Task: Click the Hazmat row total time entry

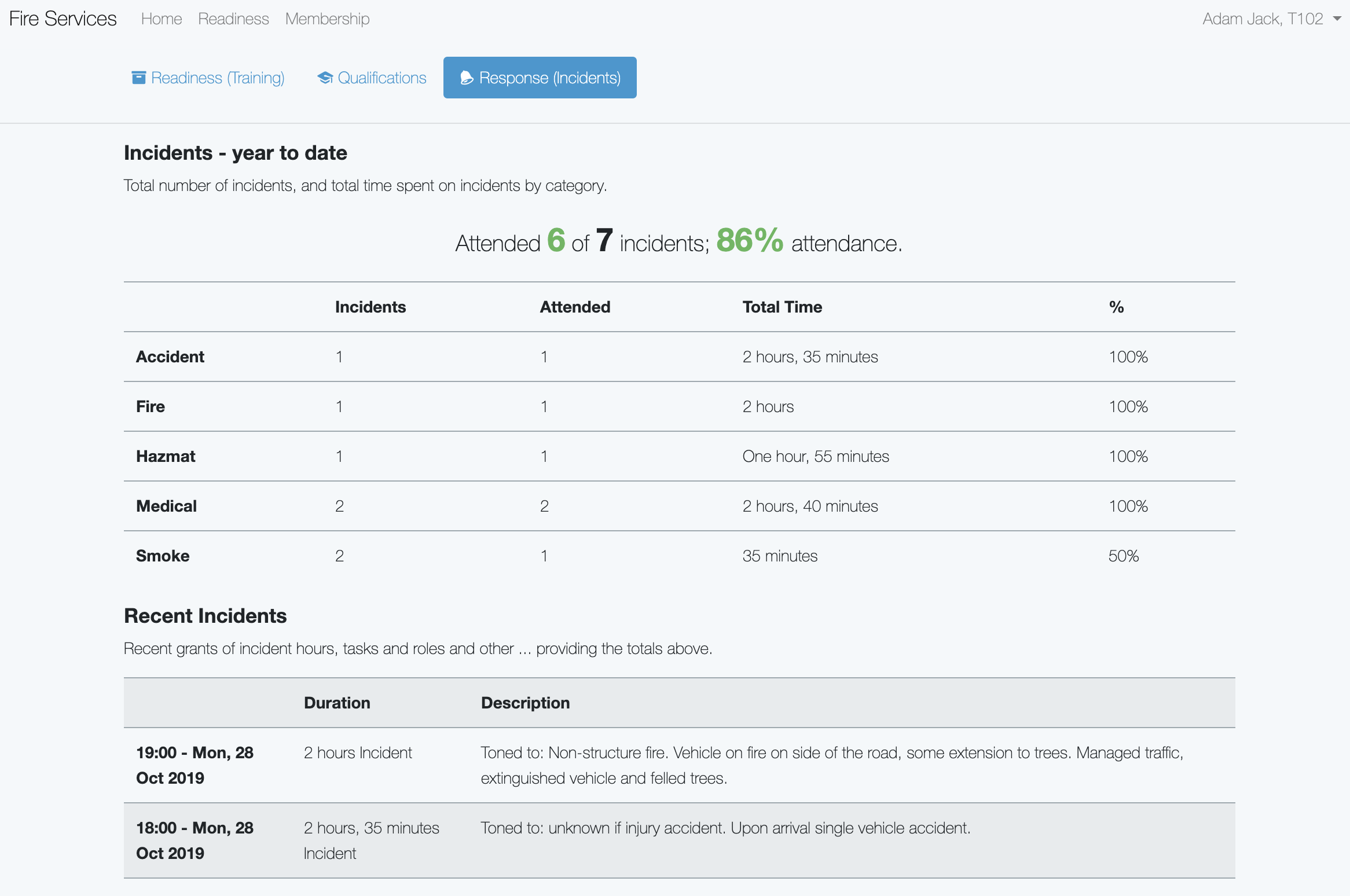Action: coord(816,456)
